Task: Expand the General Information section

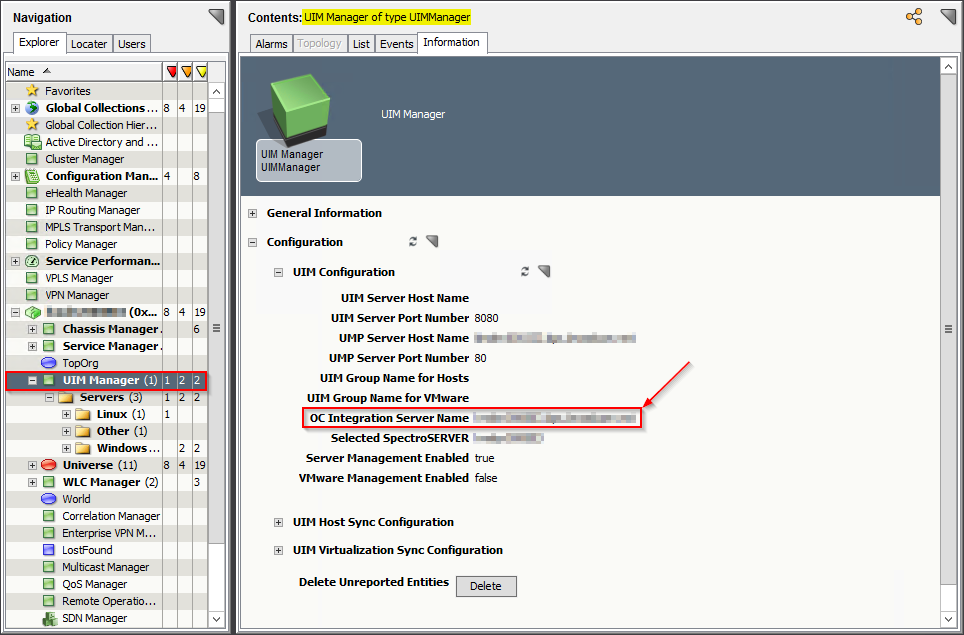Action: coord(253,213)
